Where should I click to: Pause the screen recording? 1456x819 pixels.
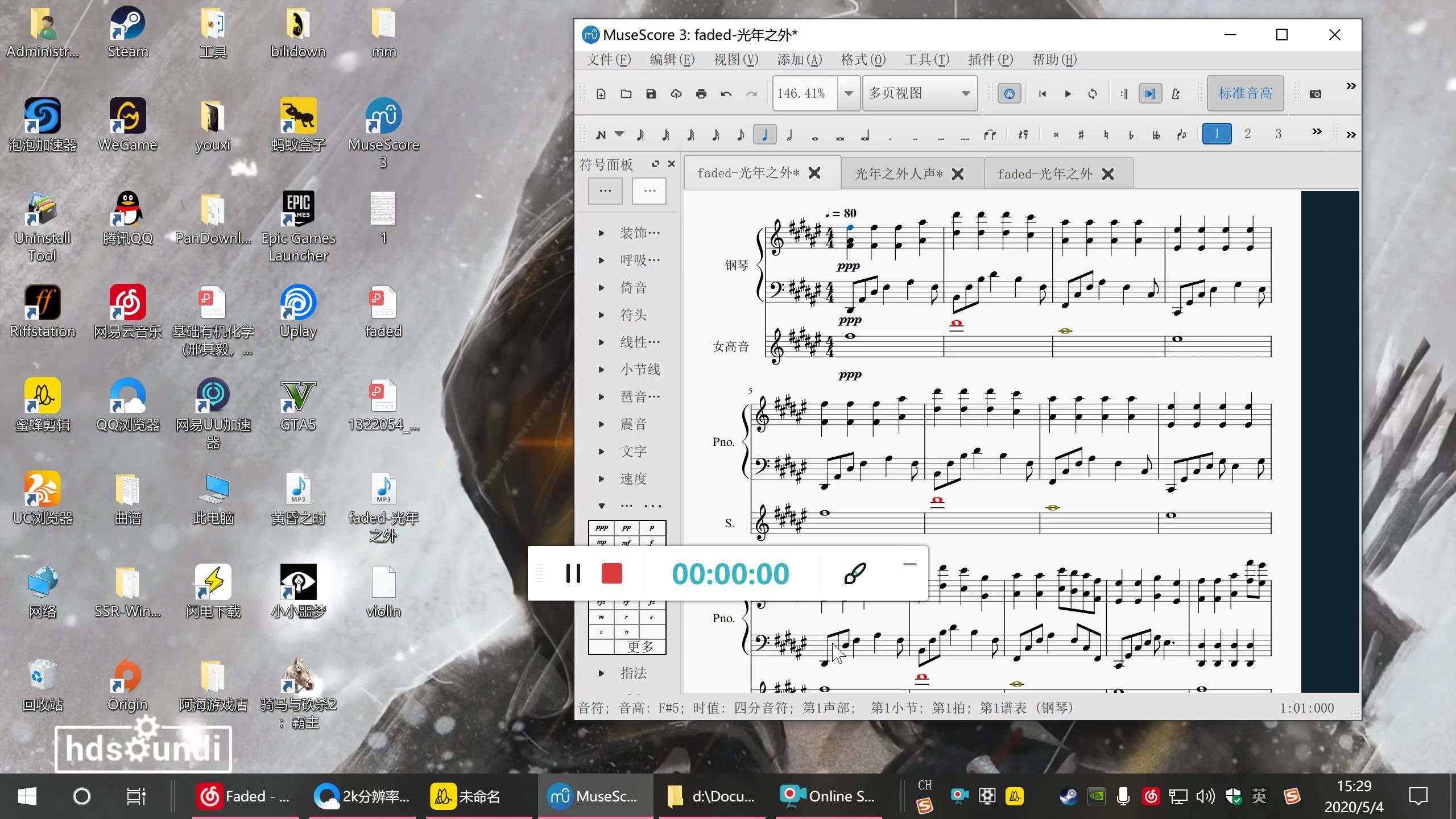tap(573, 573)
